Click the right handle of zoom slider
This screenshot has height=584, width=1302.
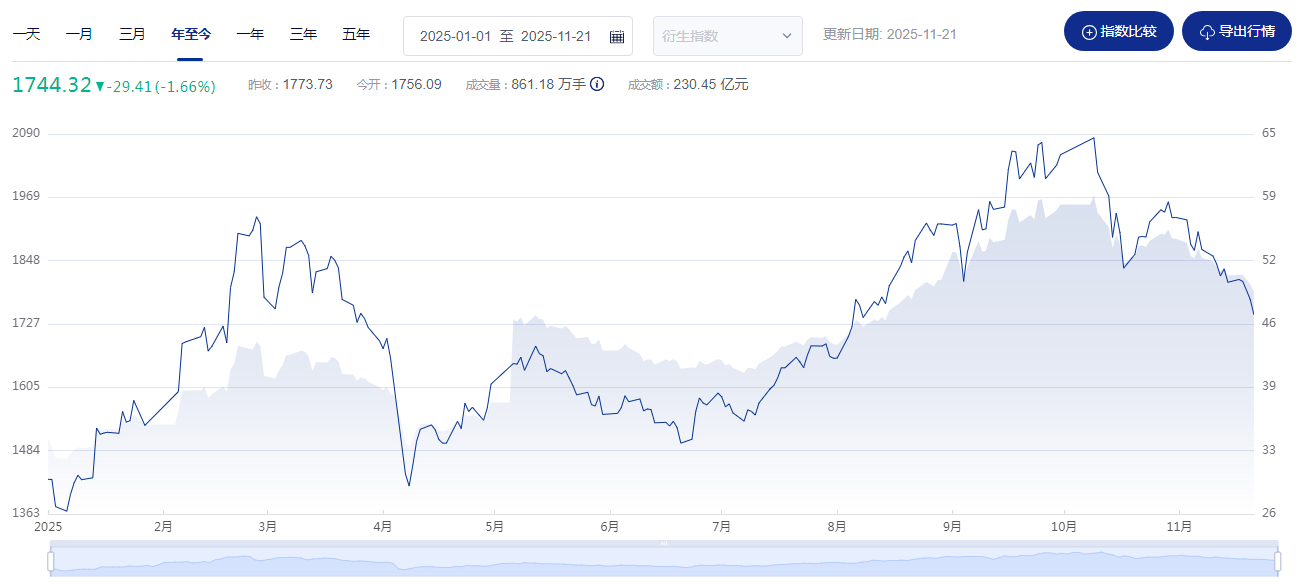click(x=1278, y=560)
